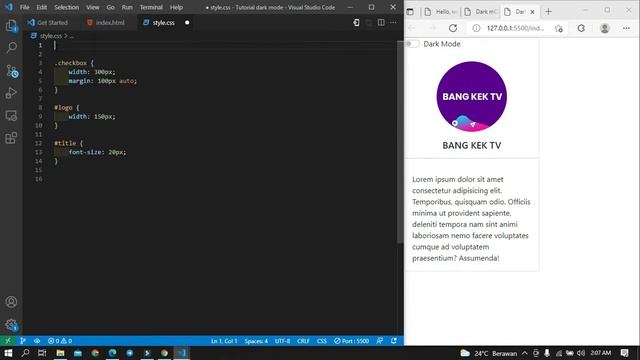Viewport: 640px width, 360px height.
Task: Click the Git branch icon in the status bar
Action: click(x=23, y=341)
